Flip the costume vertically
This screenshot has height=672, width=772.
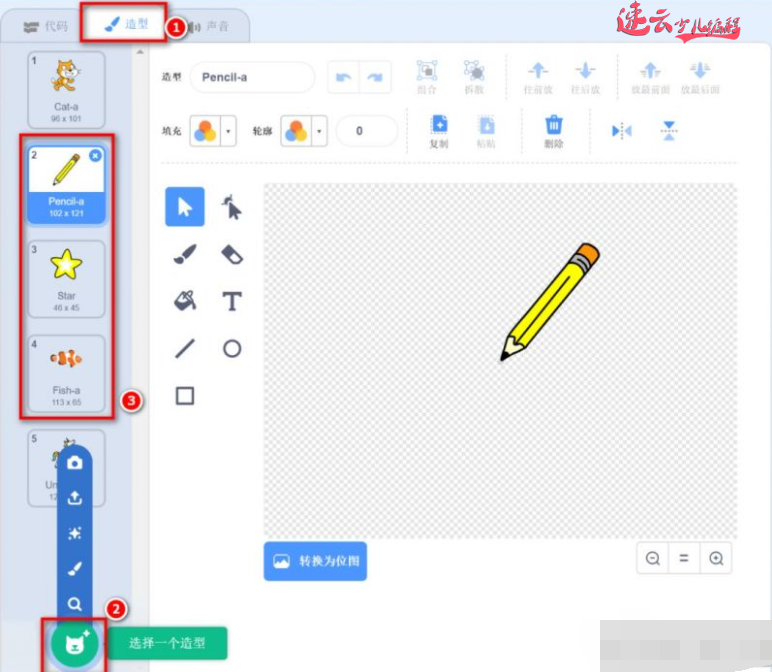pyautogui.click(x=670, y=131)
